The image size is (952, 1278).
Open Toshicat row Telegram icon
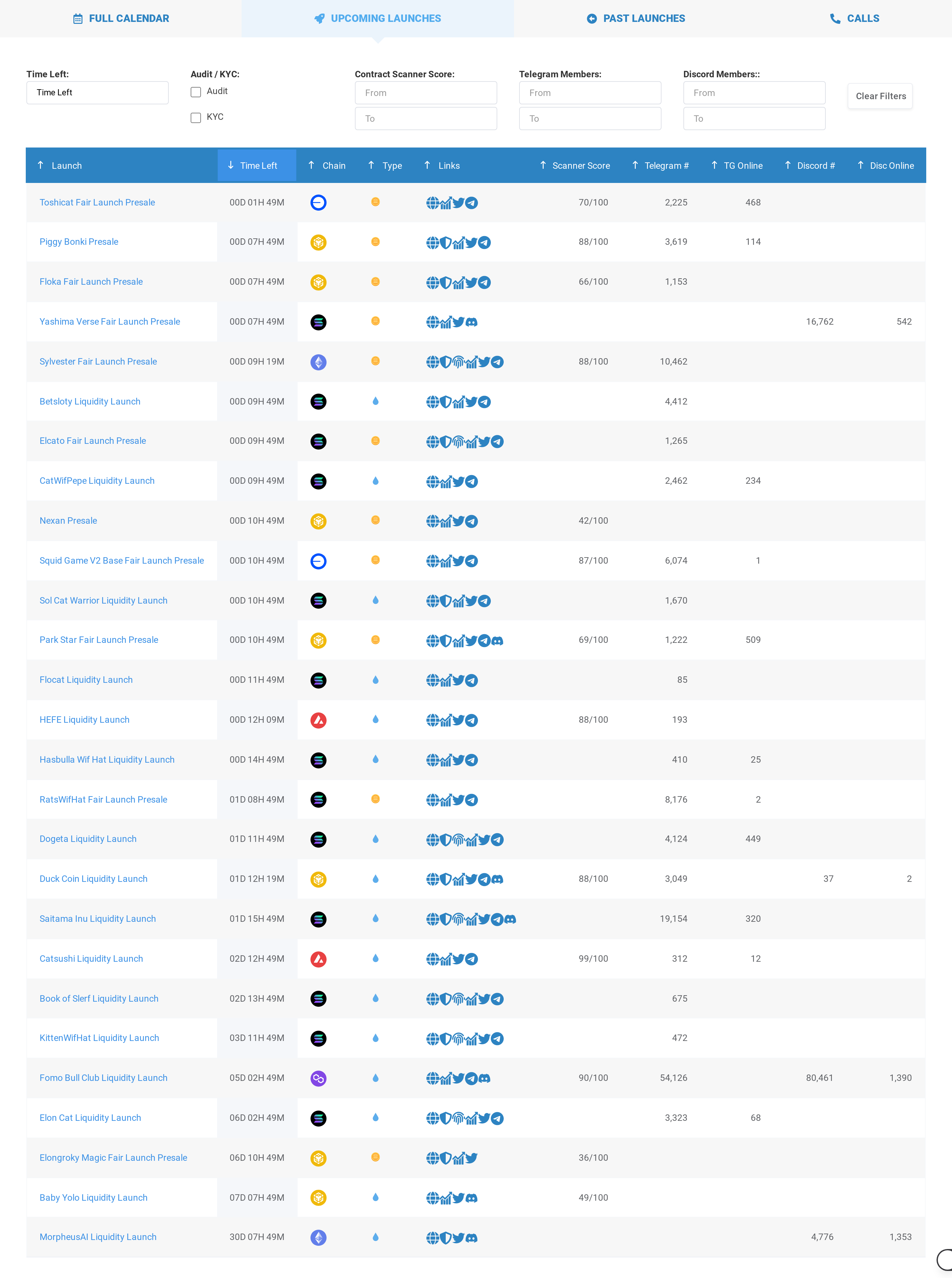pos(471,203)
